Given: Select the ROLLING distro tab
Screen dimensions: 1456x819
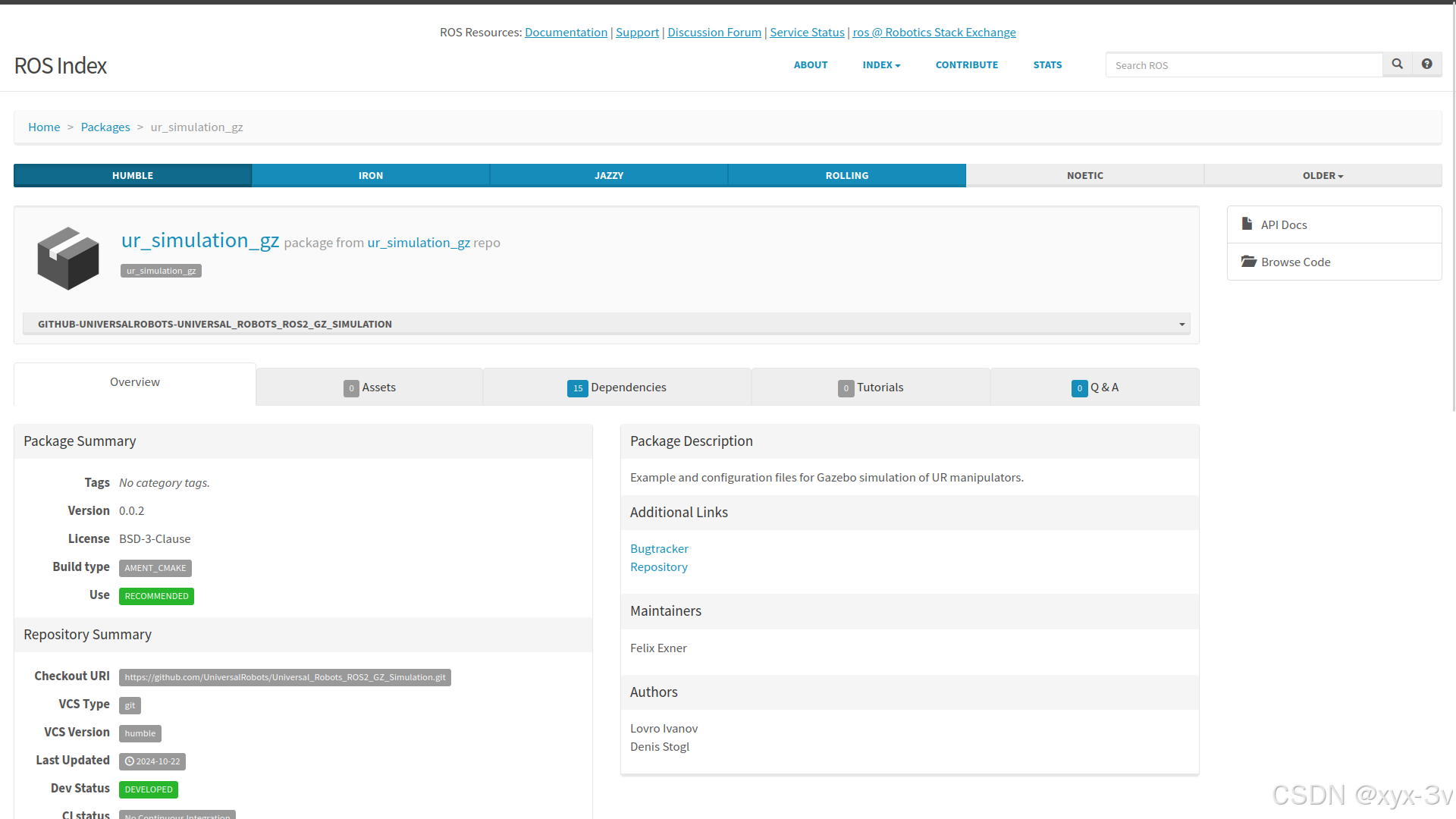Looking at the screenshot, I should [846, 176].
